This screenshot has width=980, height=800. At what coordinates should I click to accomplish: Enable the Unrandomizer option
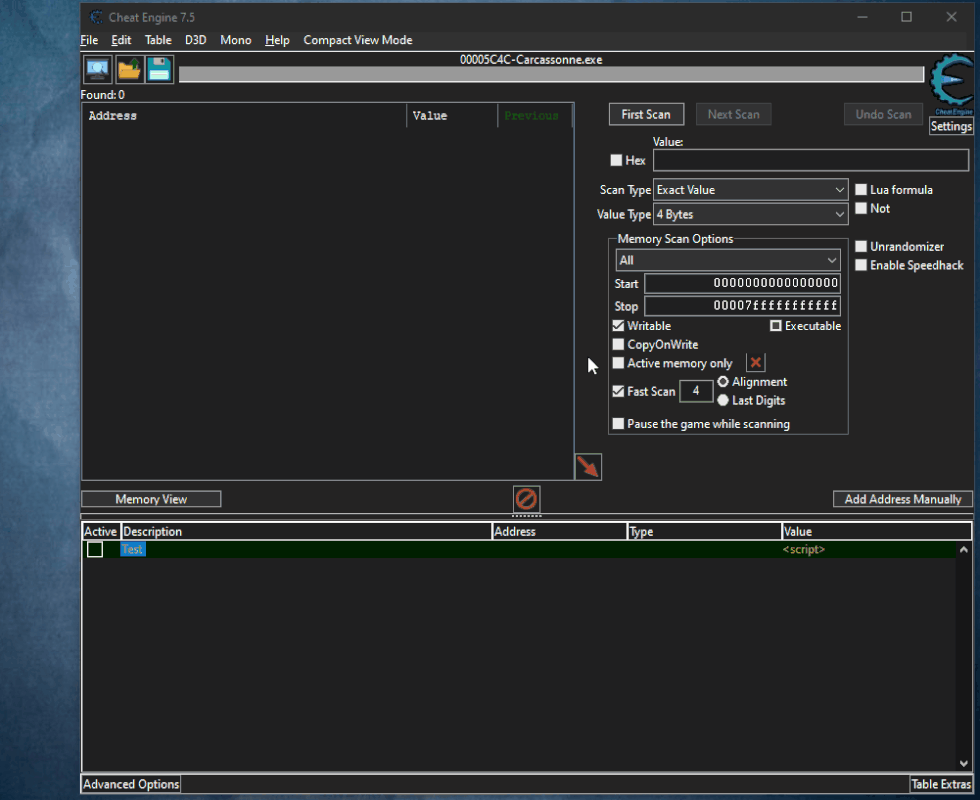coord(861,246)
